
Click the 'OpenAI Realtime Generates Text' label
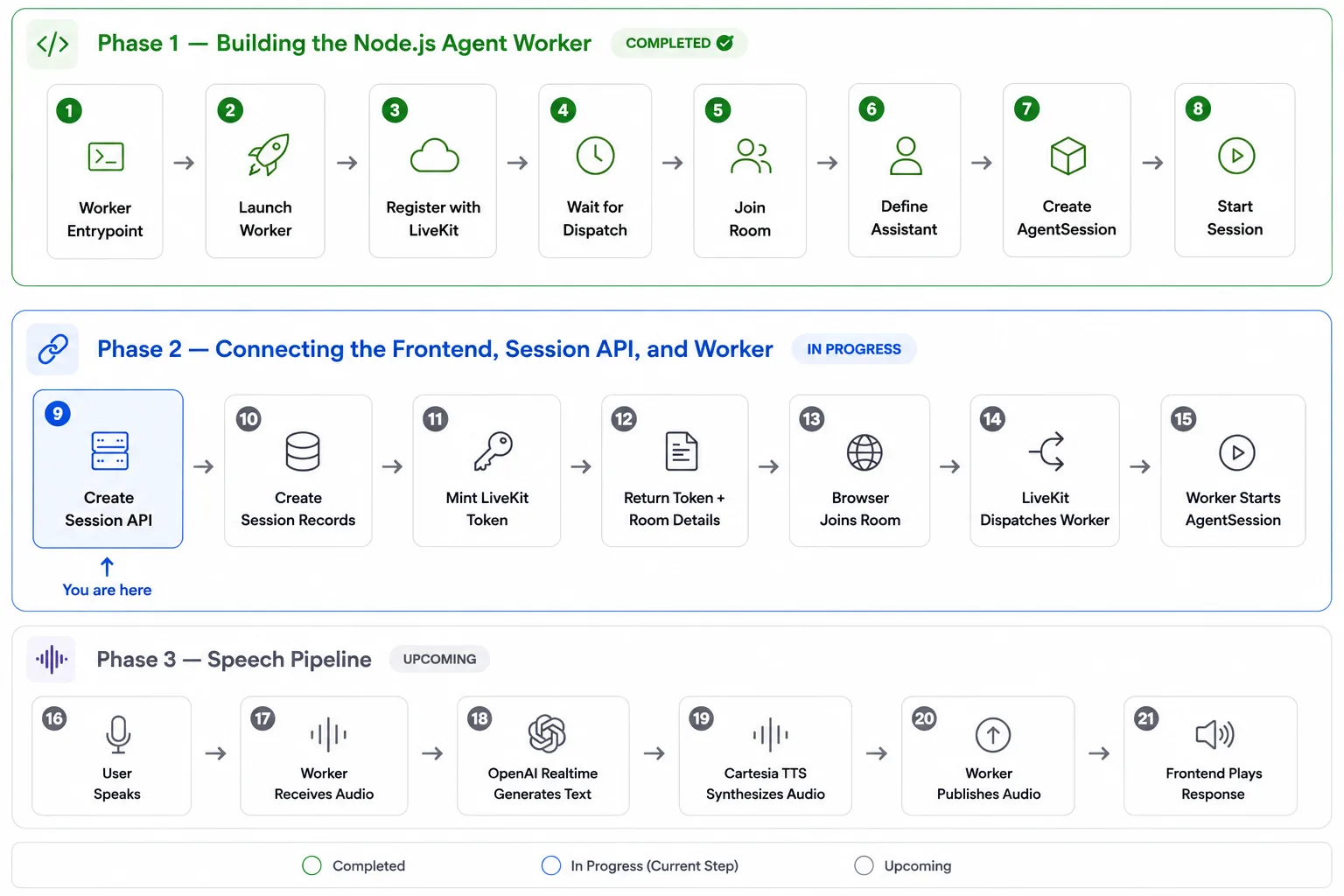coord(542,784)
